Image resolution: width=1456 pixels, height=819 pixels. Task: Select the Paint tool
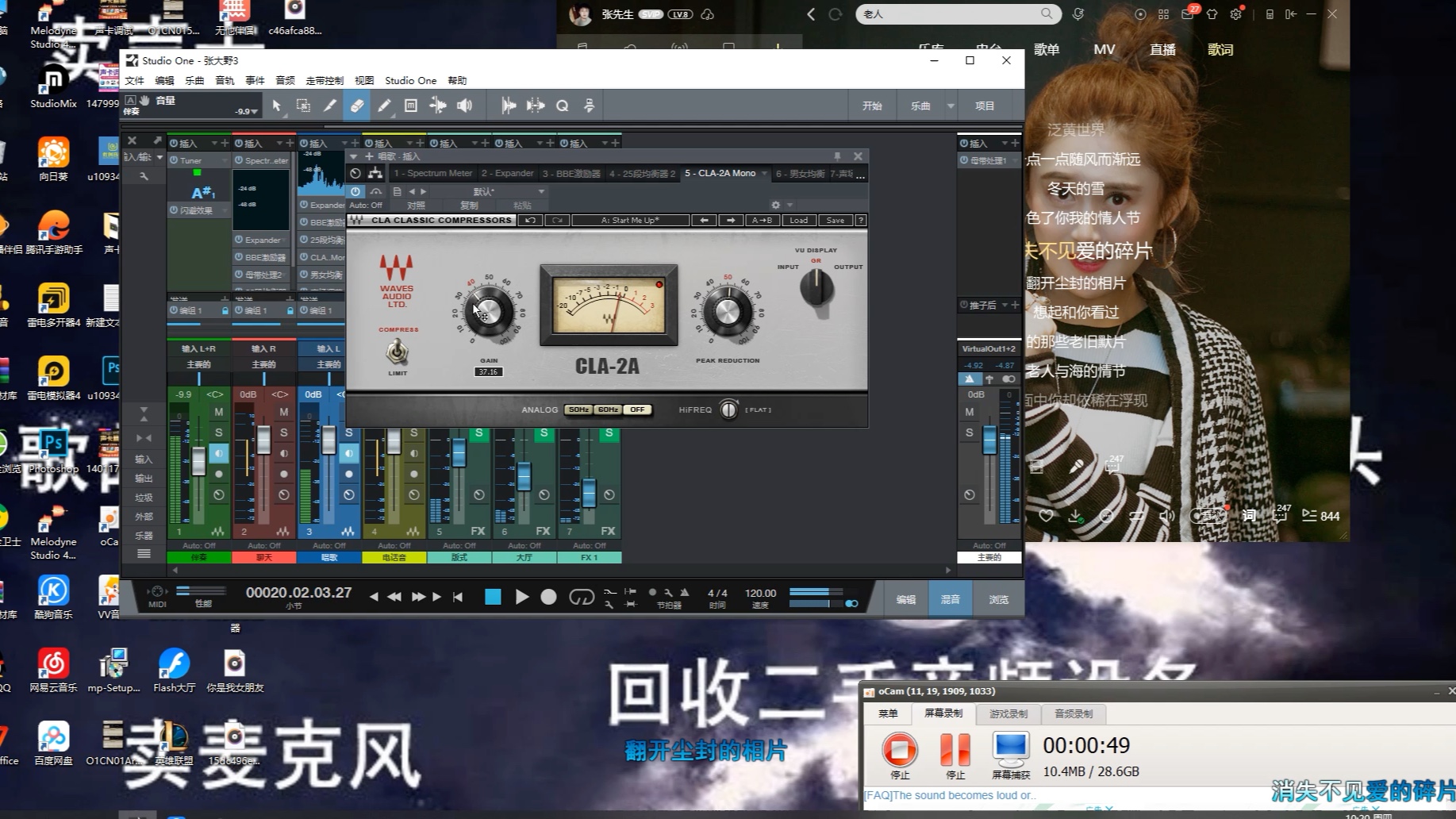pyautogui.click(x=385, y=105)
